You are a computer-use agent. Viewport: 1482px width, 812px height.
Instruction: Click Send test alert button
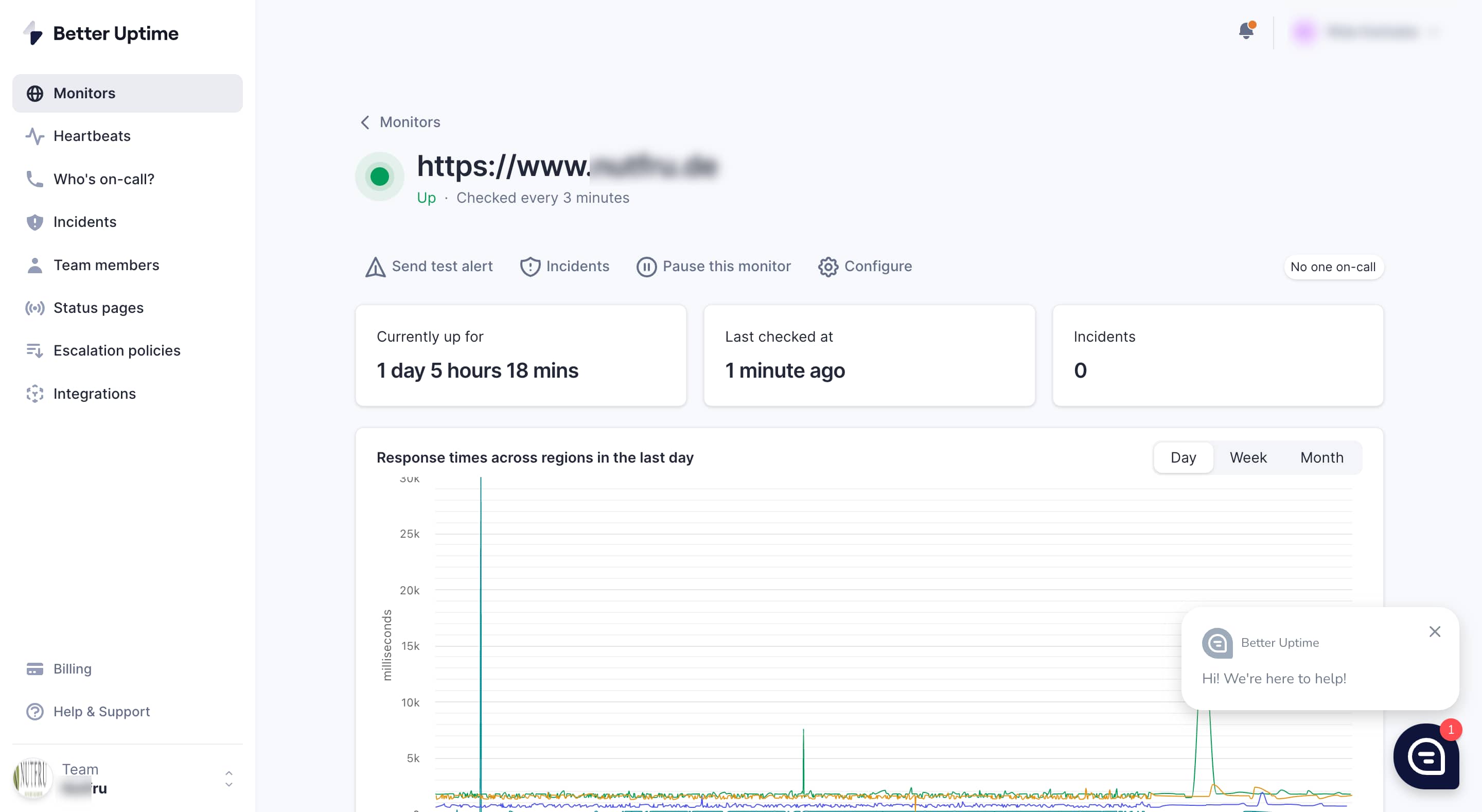[429, 267]
